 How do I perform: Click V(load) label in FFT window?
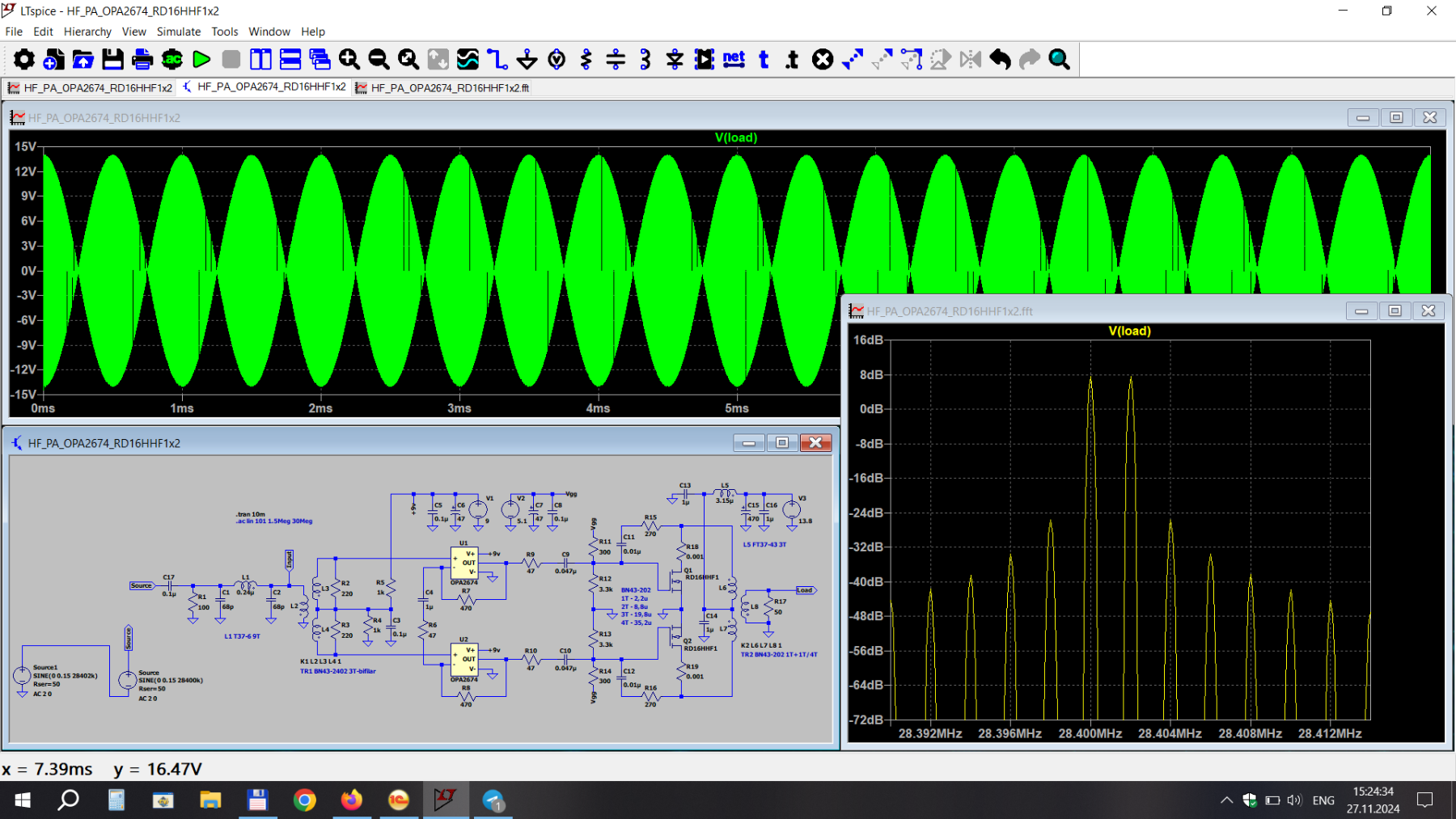click(1129, 331)
